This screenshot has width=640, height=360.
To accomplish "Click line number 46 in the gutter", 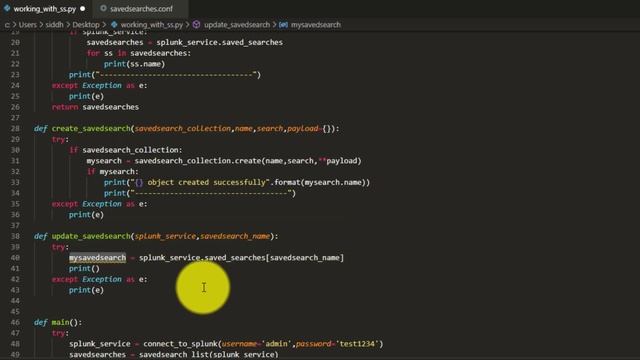I will (x=15, y=322).
